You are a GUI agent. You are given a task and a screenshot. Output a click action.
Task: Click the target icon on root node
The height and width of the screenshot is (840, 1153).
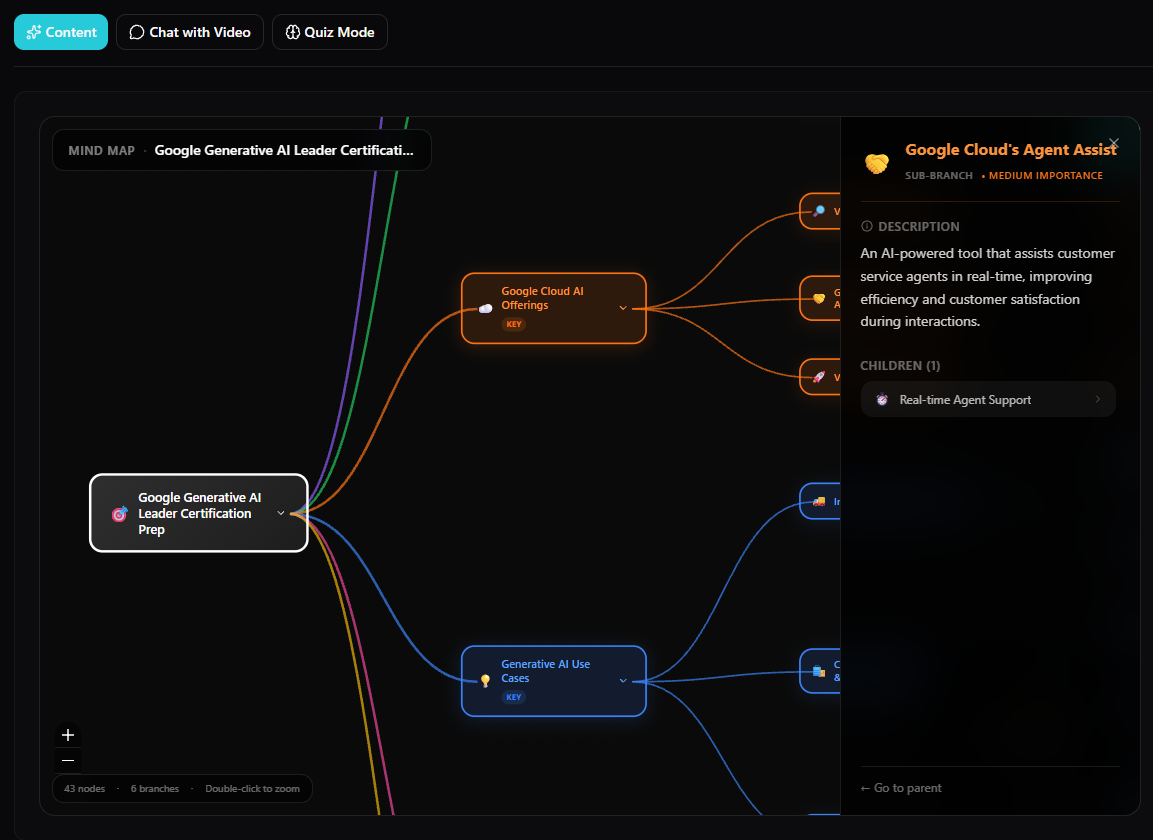click(x=119, y=513)
